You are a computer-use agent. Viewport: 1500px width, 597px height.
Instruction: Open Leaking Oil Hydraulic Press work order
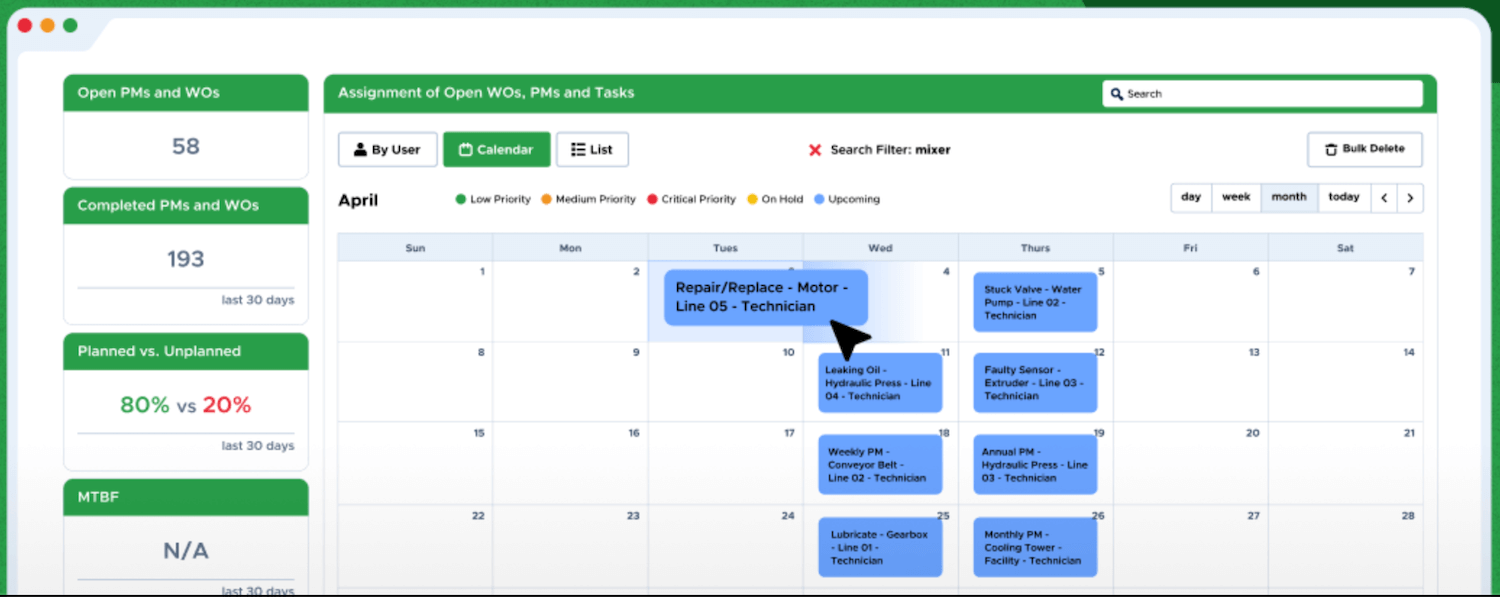(880, 383)
